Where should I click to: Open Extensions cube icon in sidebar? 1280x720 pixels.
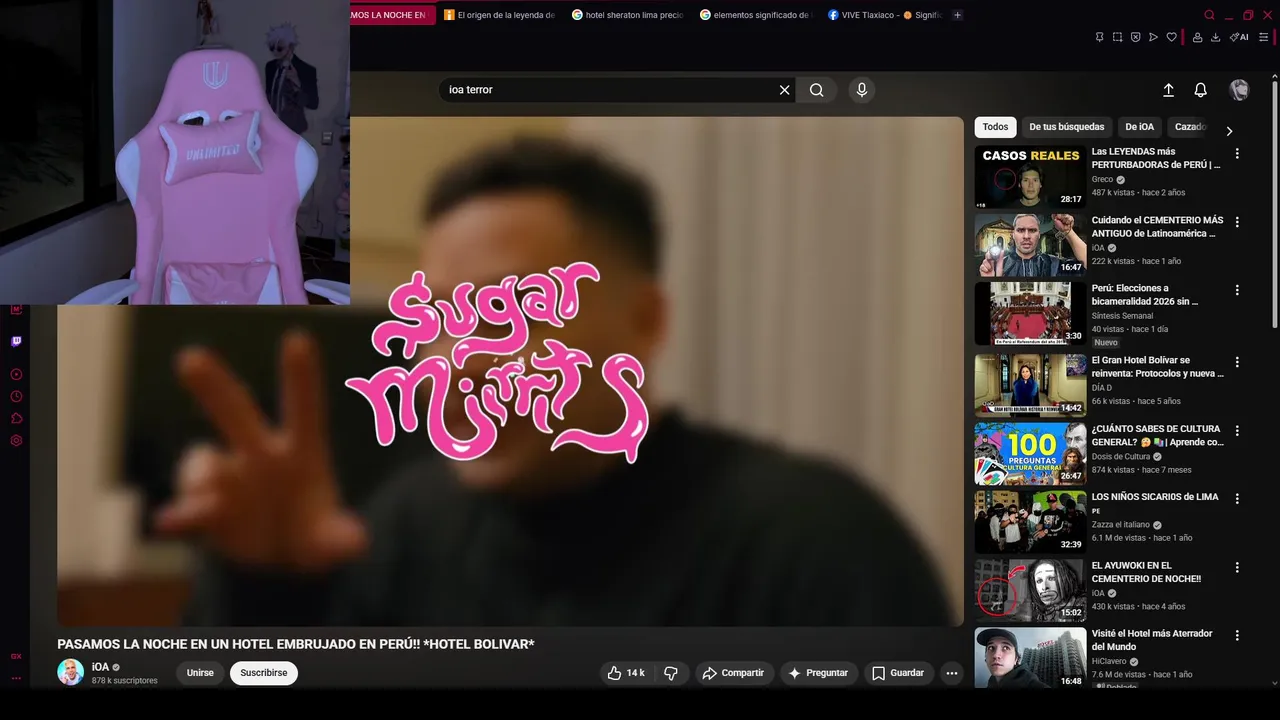pyautogui.click(x=16, y=418)
